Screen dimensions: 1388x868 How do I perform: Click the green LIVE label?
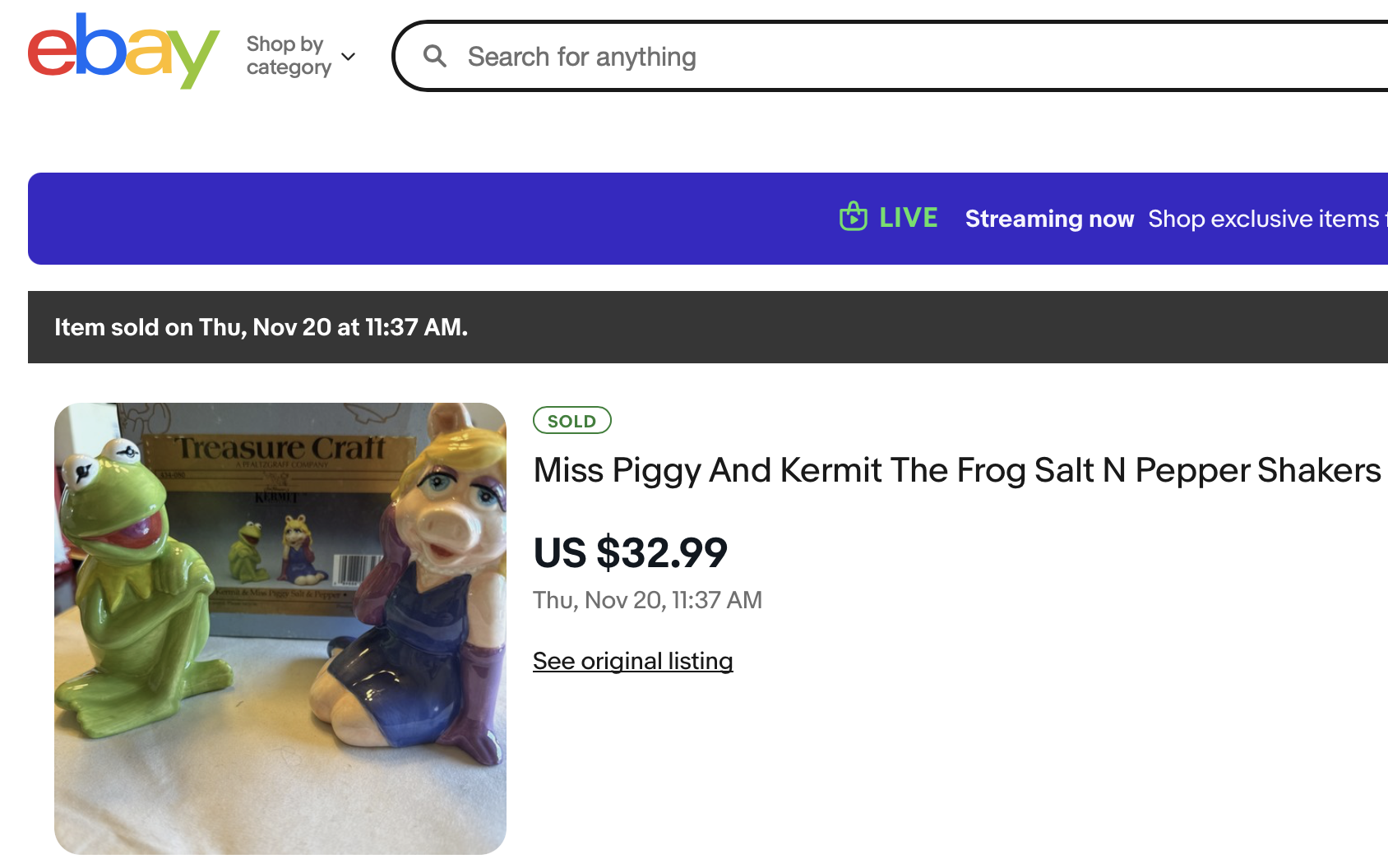tap(908, 218)
